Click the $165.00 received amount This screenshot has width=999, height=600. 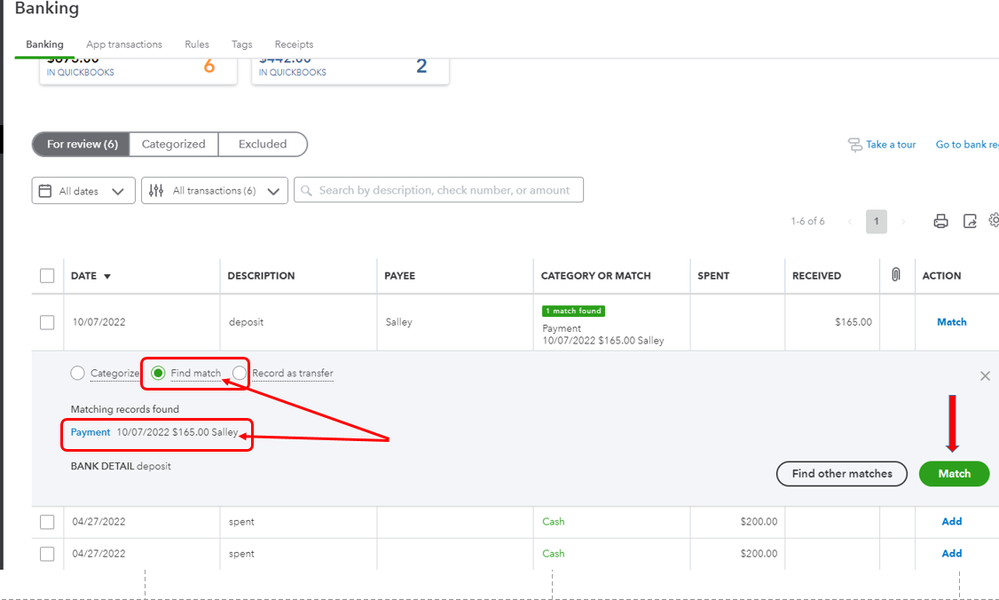click(853, 322)
